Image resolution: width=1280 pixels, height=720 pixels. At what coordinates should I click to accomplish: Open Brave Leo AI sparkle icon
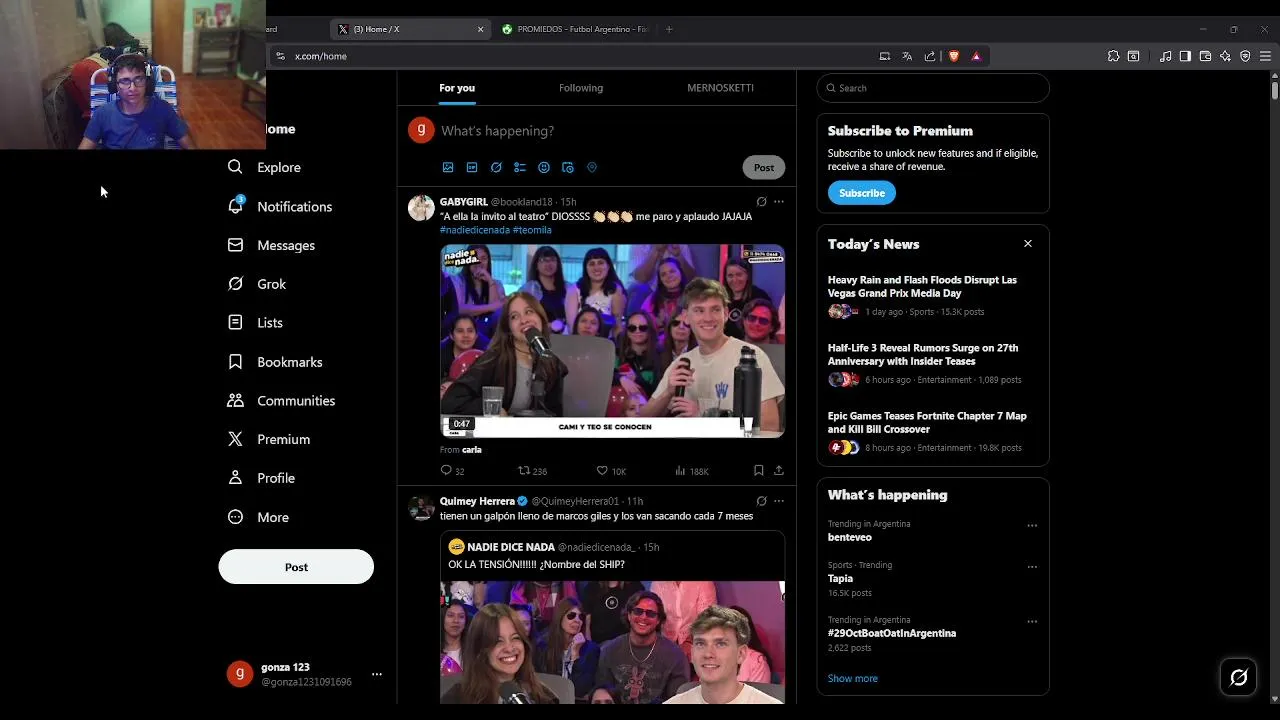pos(1225,56)
